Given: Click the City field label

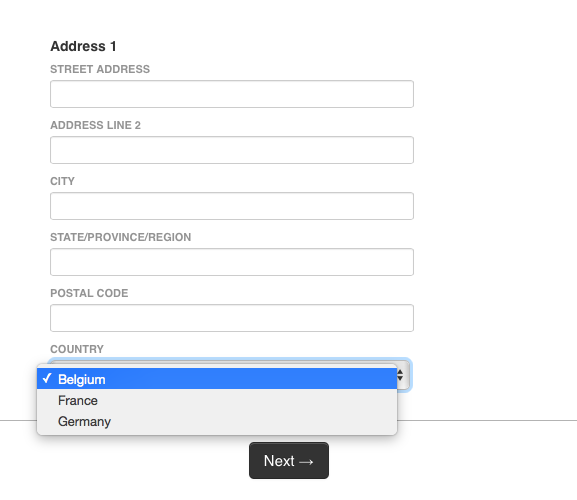Looking at the screenshot, I should click(63, 181).
